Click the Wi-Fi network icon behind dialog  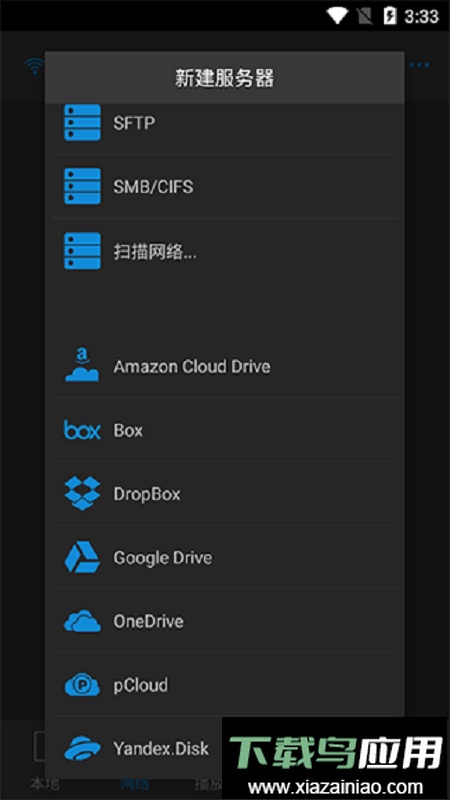35,65
